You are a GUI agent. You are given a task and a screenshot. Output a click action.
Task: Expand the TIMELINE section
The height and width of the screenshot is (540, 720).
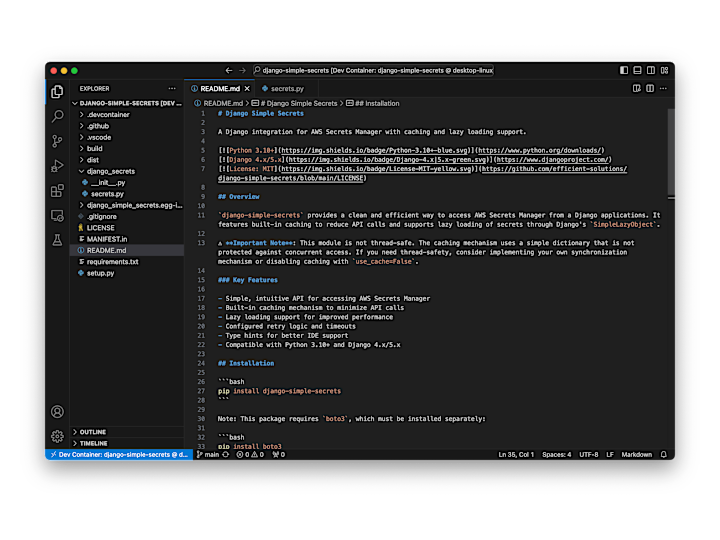tap(127, 444)
